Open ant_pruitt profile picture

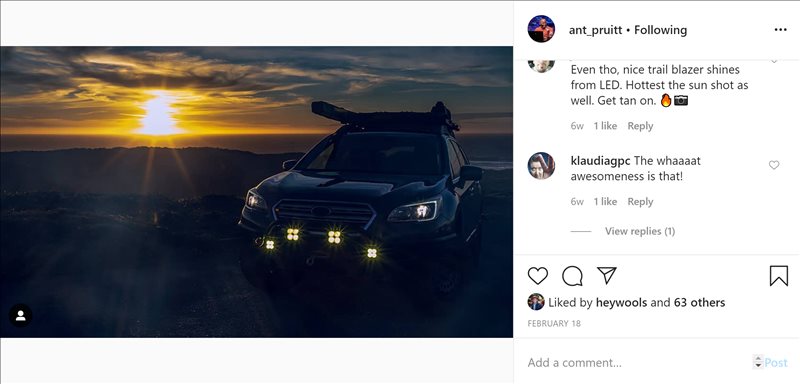click(541, 29)
